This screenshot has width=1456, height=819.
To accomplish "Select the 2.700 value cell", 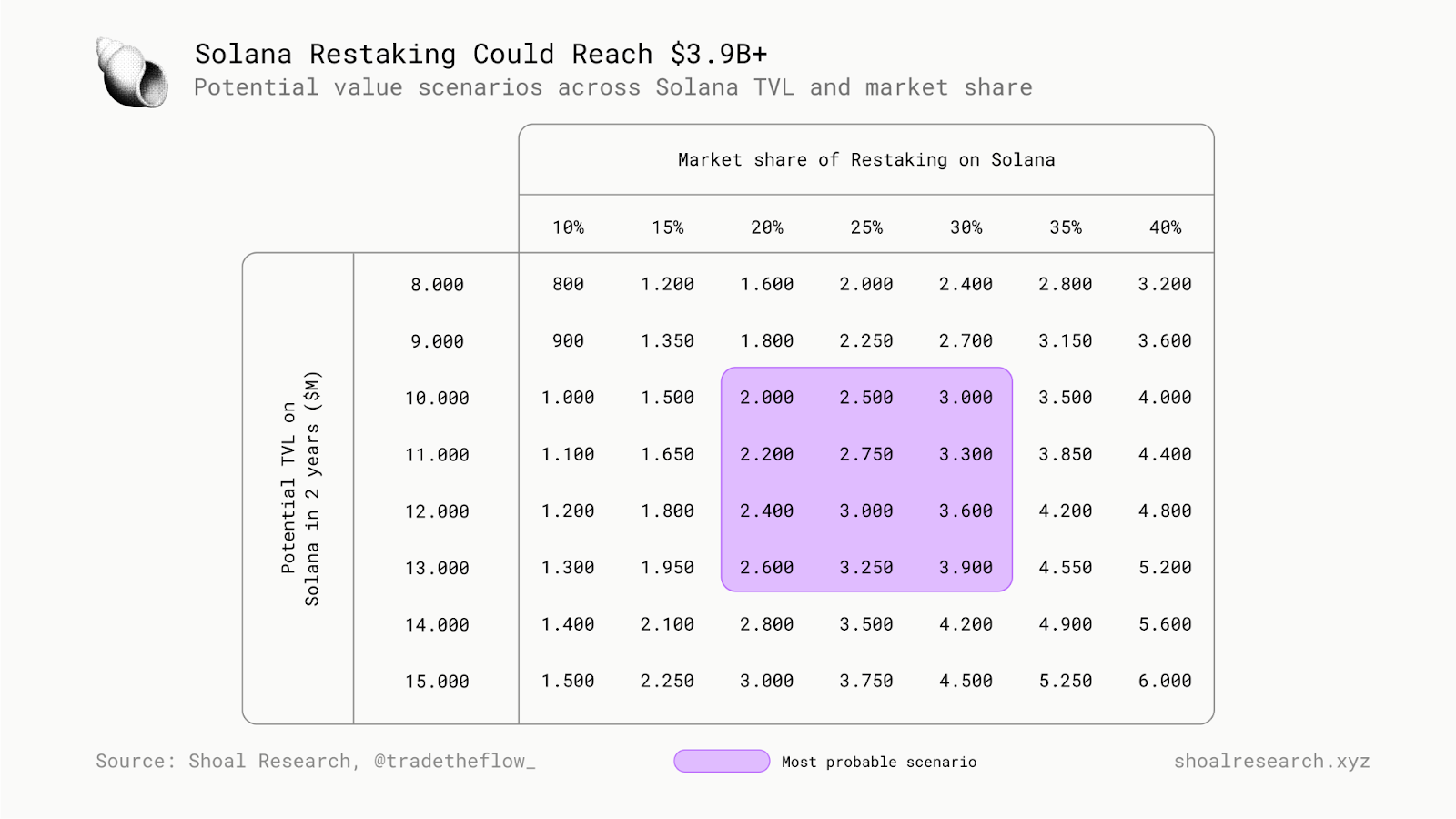I will point(966,340).
